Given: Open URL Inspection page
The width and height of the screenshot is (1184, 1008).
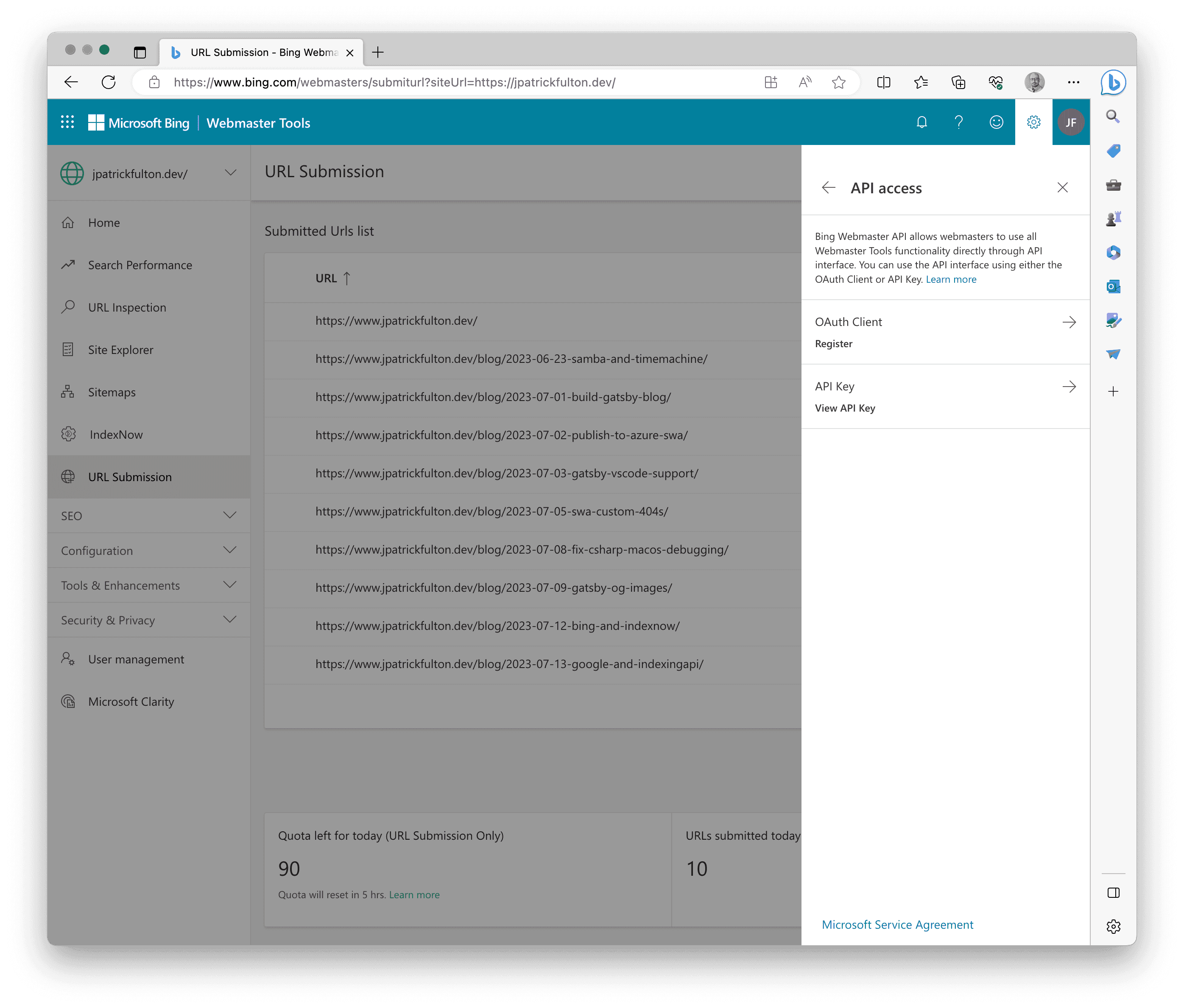Looking at the screenshot, I should point(148,307).
